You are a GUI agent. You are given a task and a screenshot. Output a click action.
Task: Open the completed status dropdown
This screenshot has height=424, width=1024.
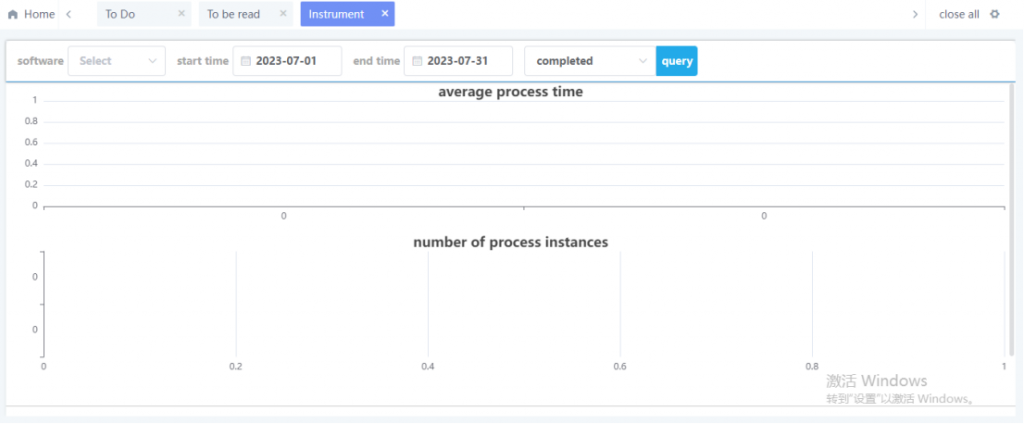point(589,61)
